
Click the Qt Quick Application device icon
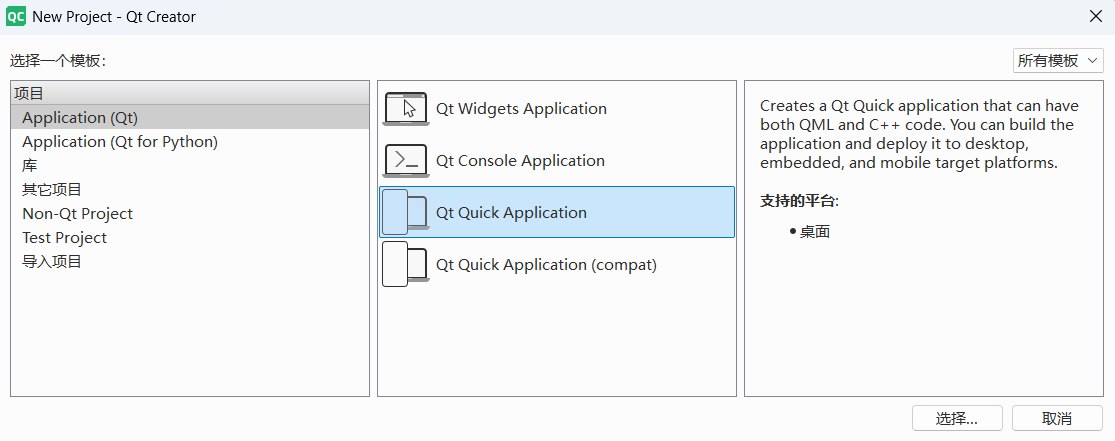406,212
